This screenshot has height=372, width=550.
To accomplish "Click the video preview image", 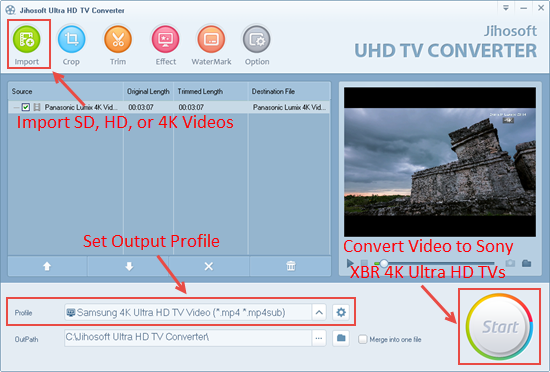I will [440, 162].
